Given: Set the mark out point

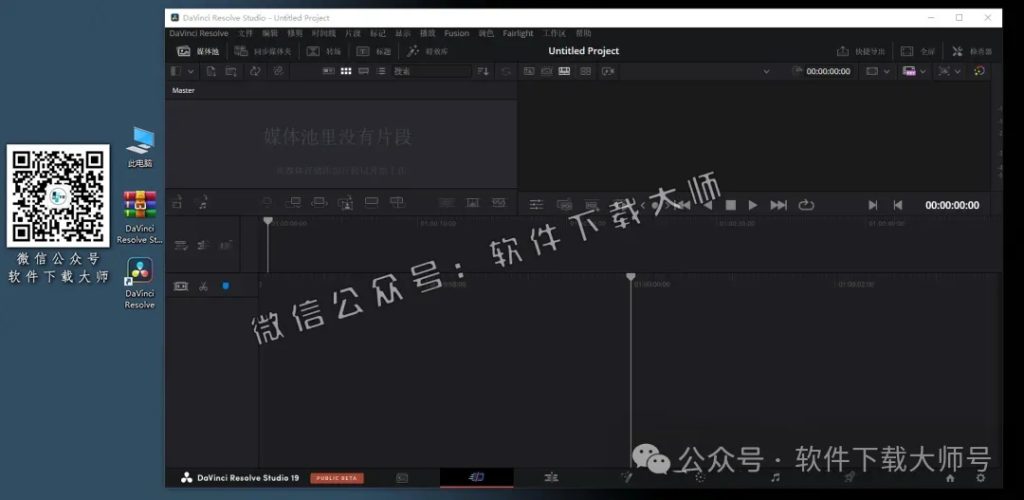Looking at the screenshot, I should 898,205.
